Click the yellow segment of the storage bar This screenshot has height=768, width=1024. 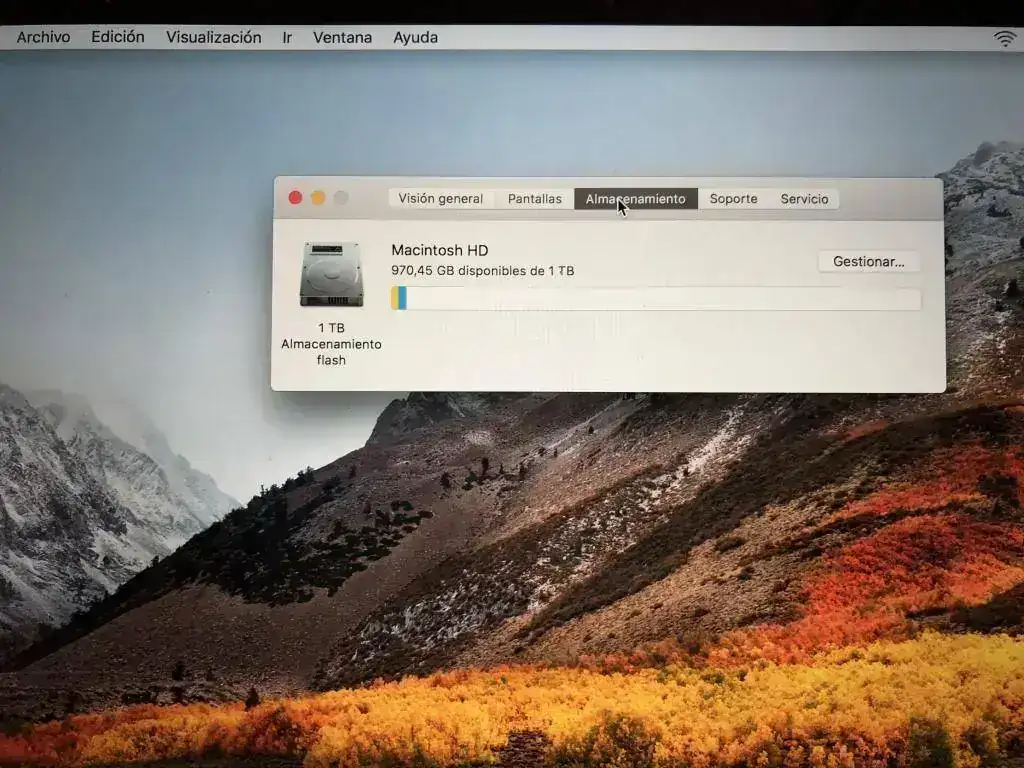coord(395,298)
